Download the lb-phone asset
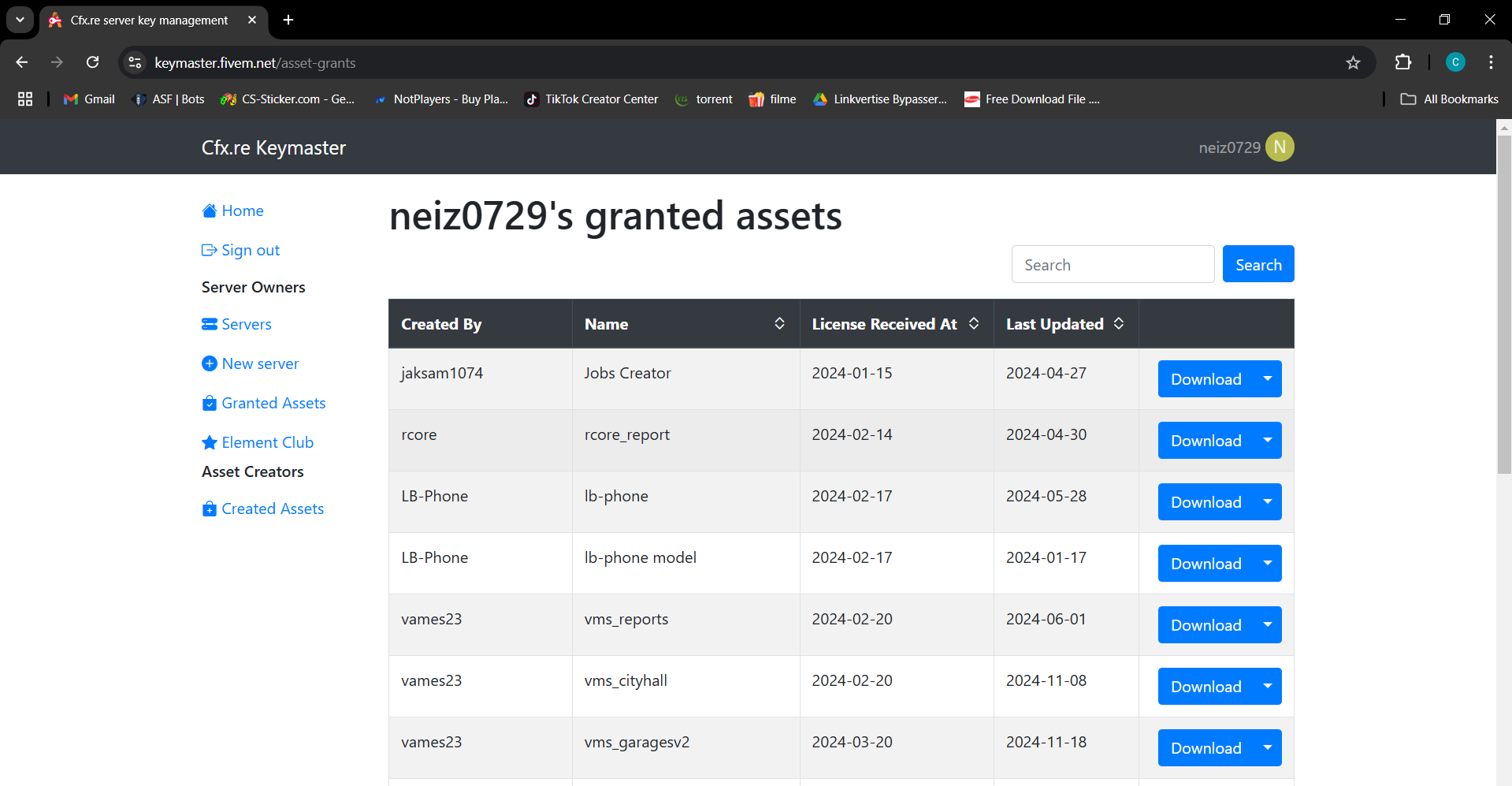 (1206, 502)
